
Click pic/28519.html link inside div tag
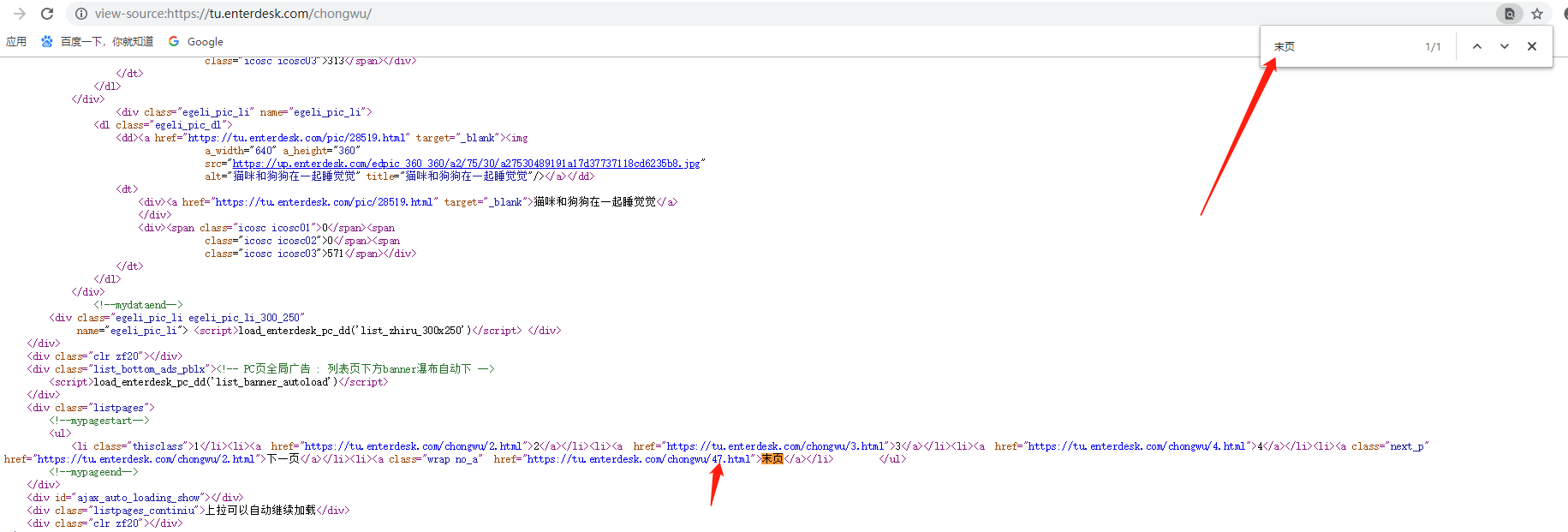pos(324,202)
